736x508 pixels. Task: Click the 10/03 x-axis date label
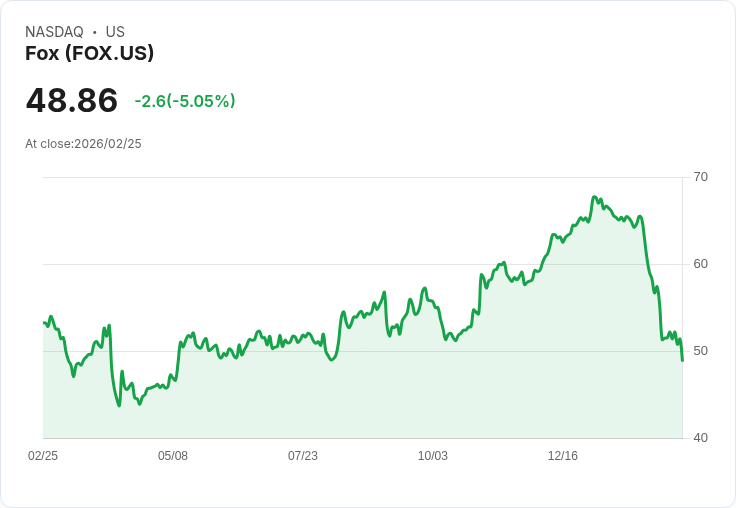433,456
